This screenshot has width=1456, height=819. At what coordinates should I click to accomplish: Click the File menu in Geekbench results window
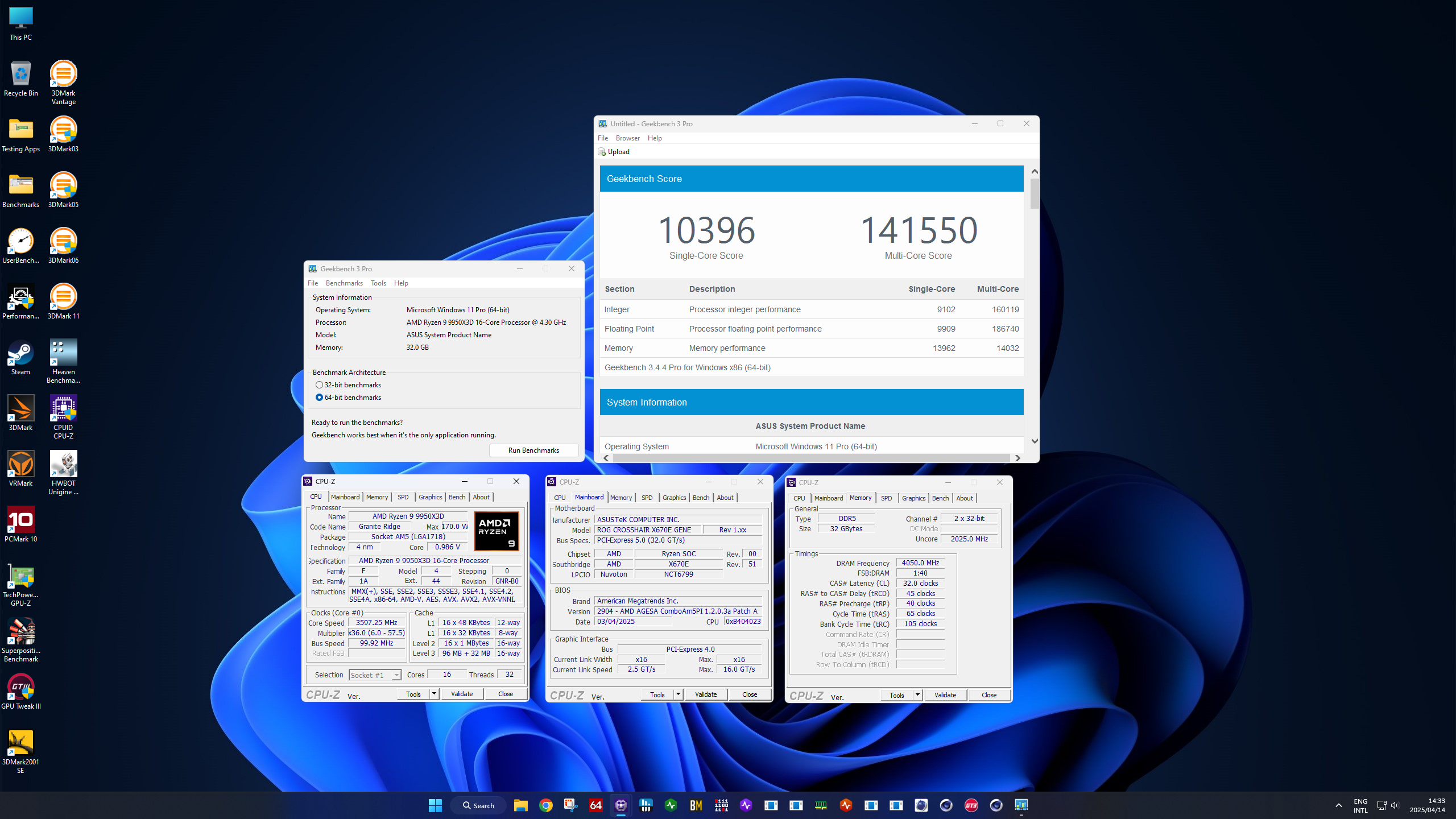(x=603, y=138)
